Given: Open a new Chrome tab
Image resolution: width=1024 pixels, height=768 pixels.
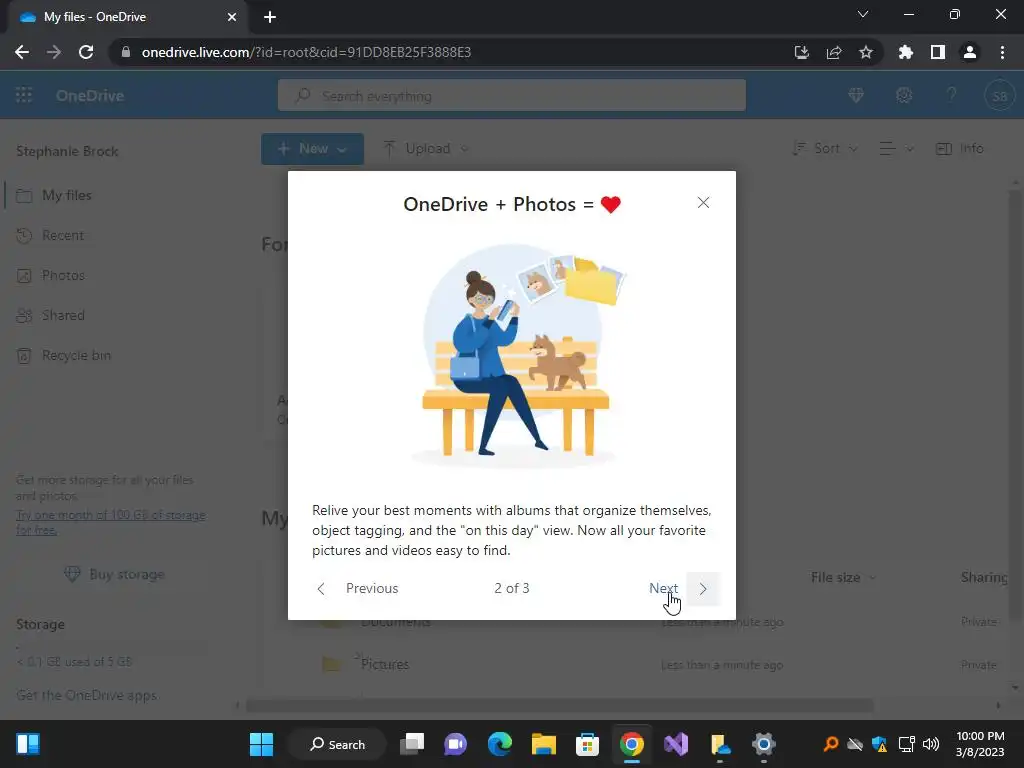Looking at the screenshot, I should [x=270, y=17].
